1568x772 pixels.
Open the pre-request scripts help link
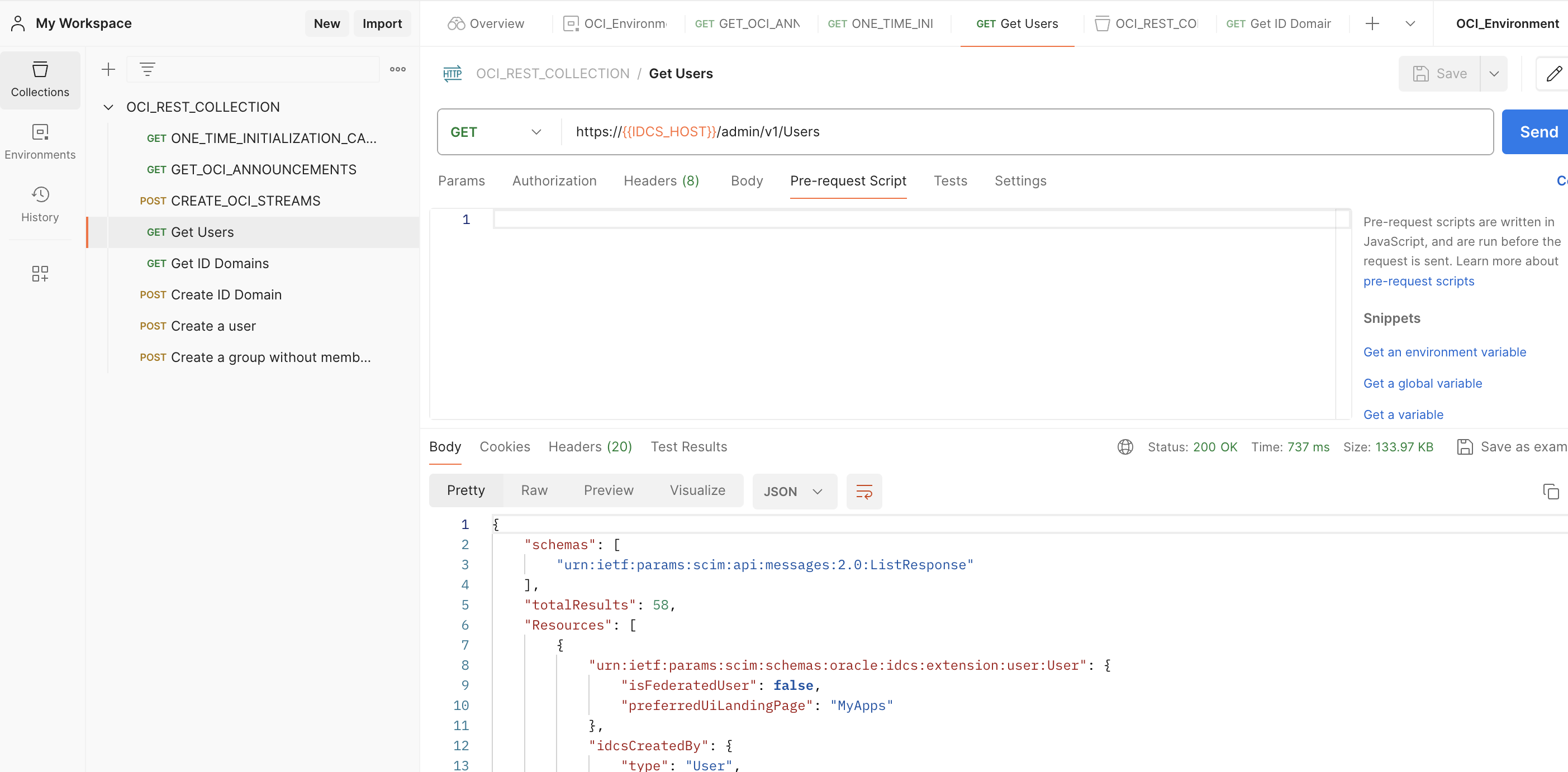(x=1418, y=281)
